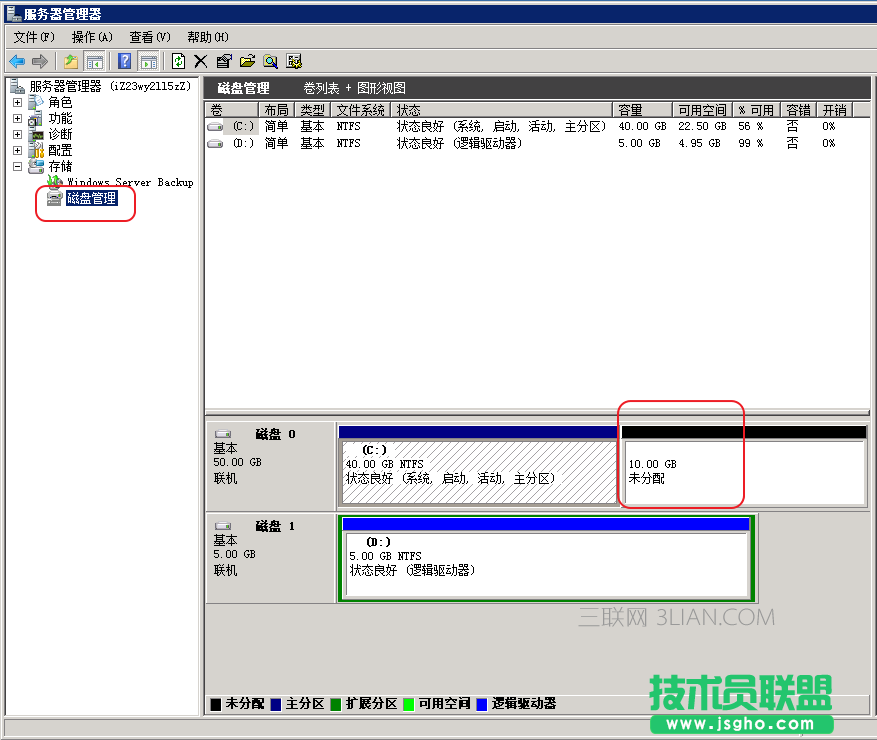Click the show action pane toolbar icon

pos(149,61)
